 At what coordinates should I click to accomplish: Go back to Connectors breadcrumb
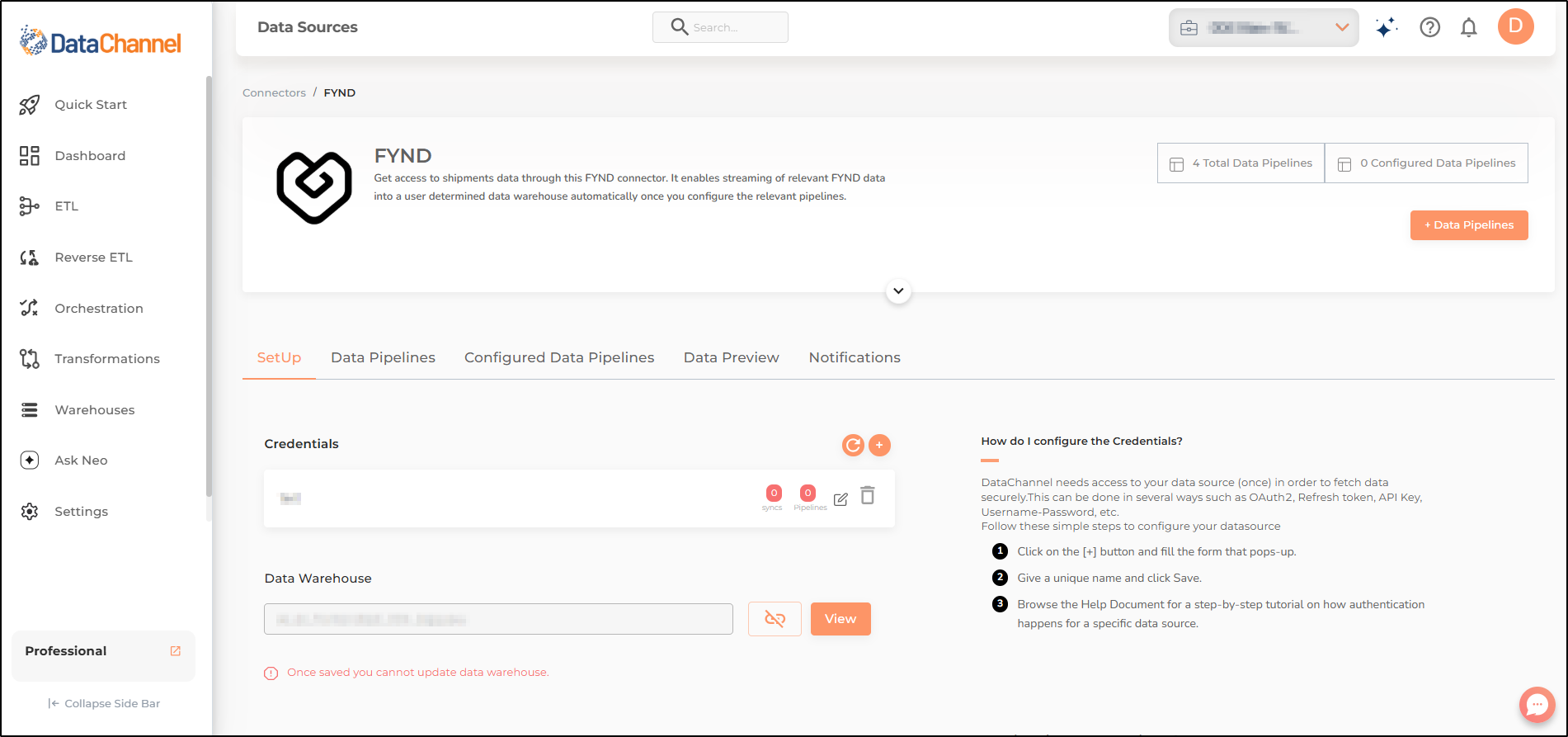click(274, 93)
